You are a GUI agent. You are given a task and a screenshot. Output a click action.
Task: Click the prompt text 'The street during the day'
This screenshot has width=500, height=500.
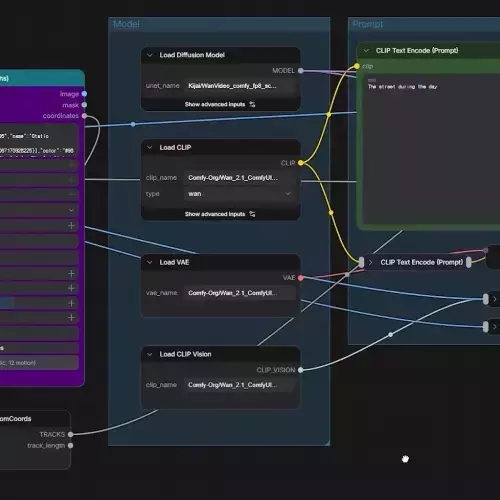pos(402,87)
